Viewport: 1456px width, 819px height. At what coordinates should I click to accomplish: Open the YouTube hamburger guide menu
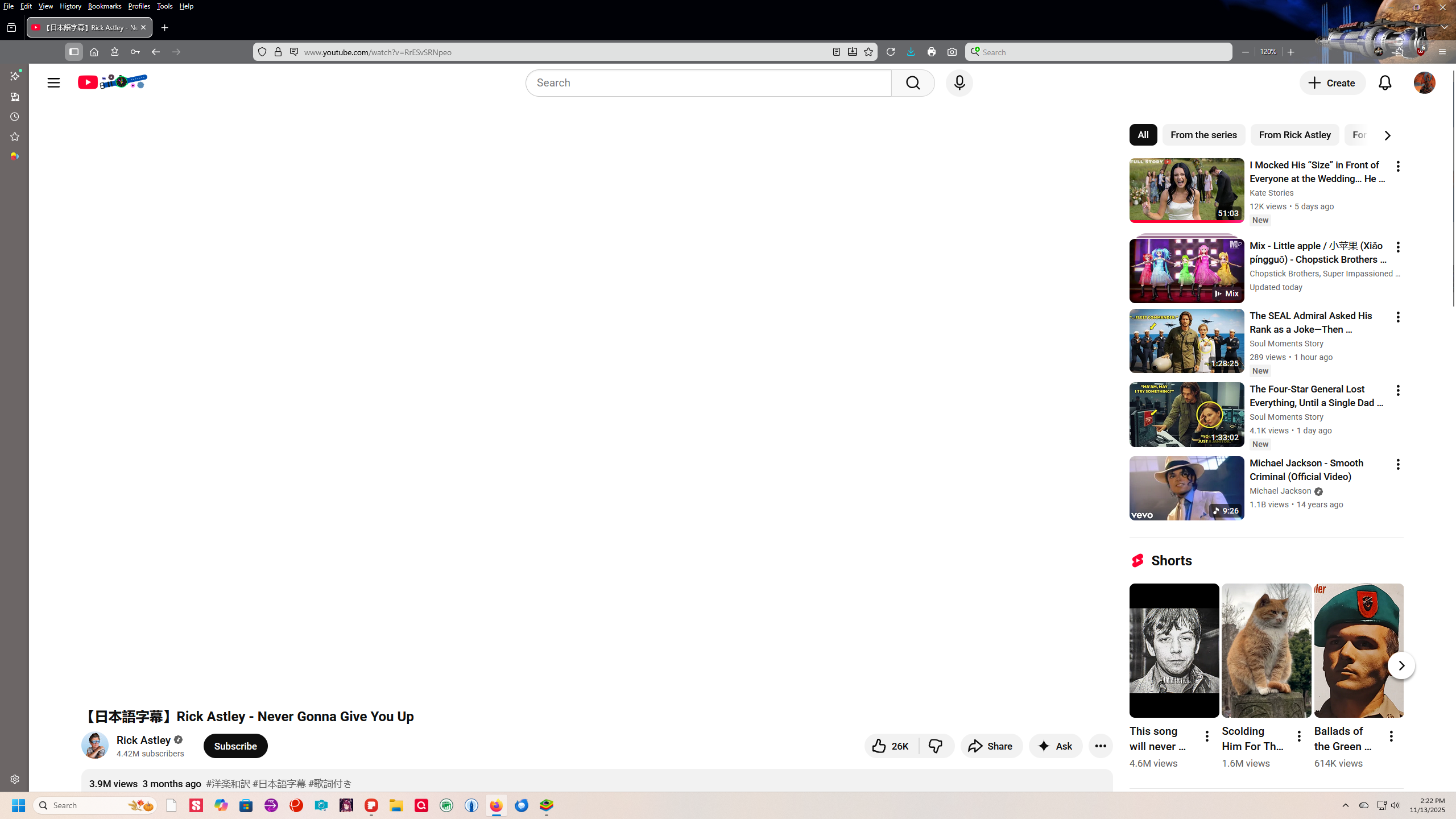pos(53,83)
